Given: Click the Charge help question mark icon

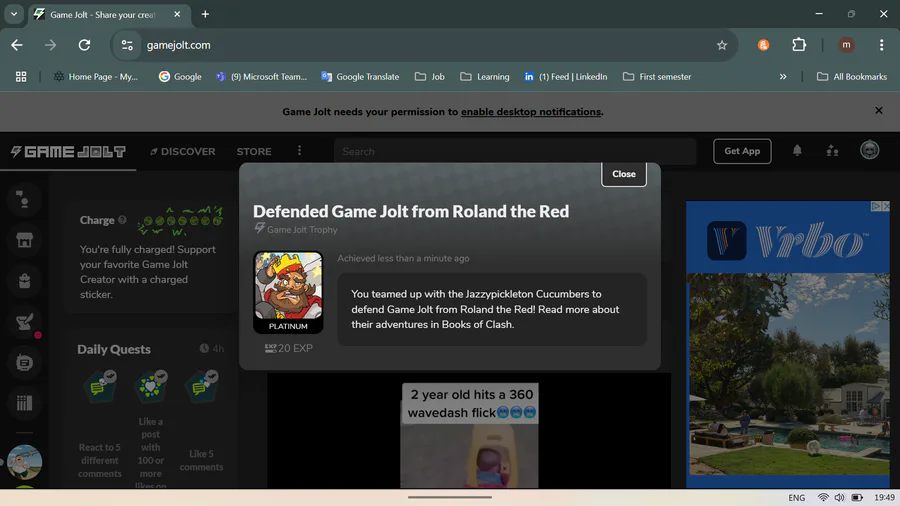Looking at the screenshot, I should click(122, 220).
